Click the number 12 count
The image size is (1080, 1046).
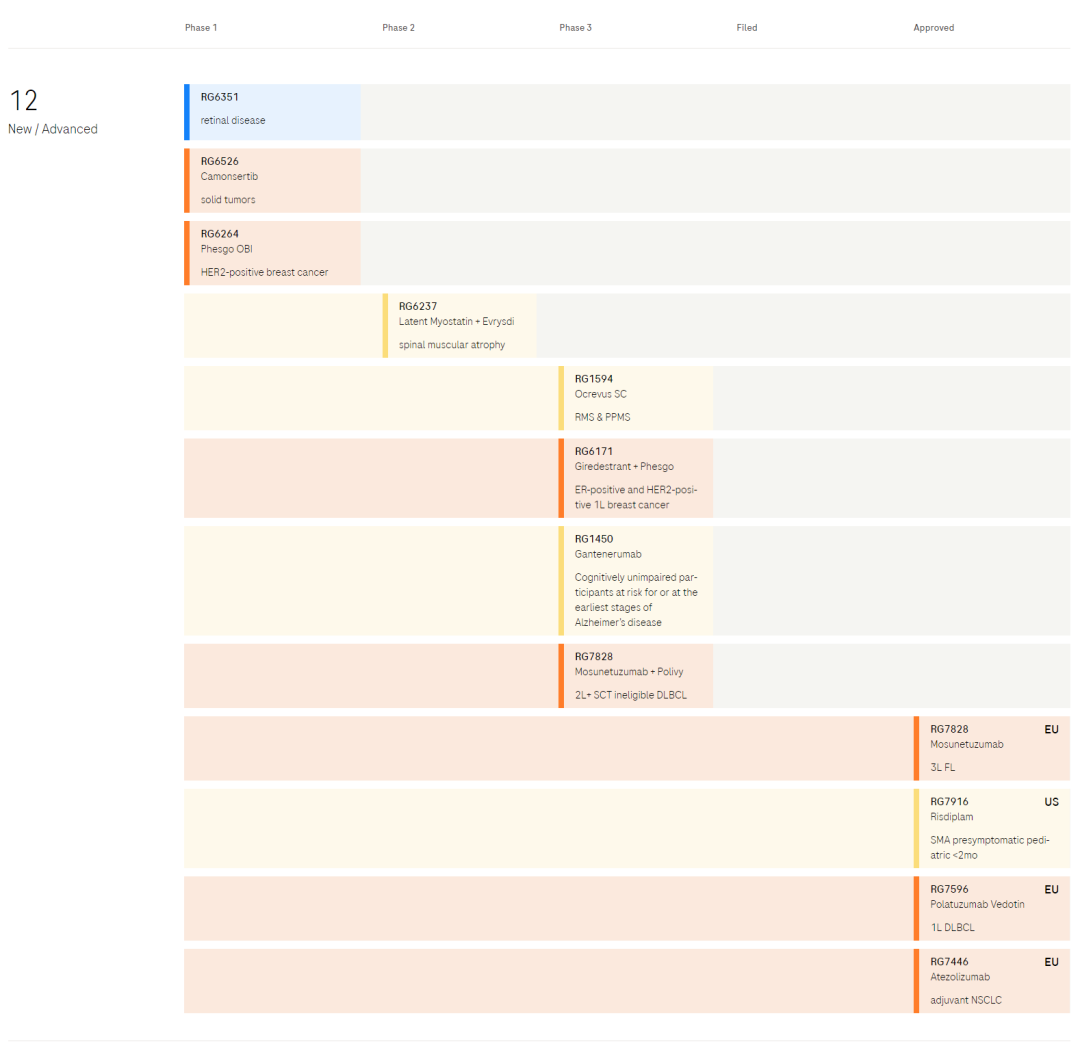pos(23,101)
